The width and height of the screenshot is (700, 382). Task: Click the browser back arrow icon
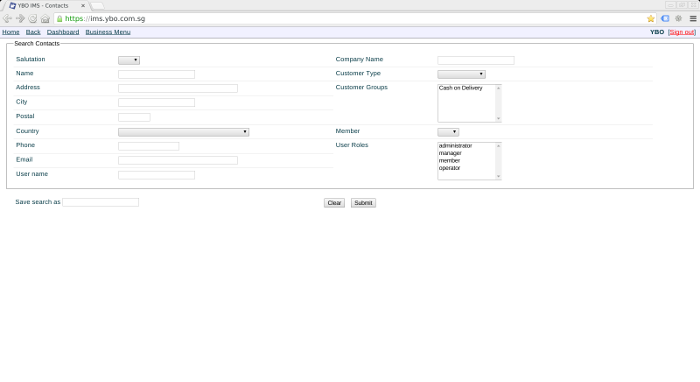coord(8,19)
